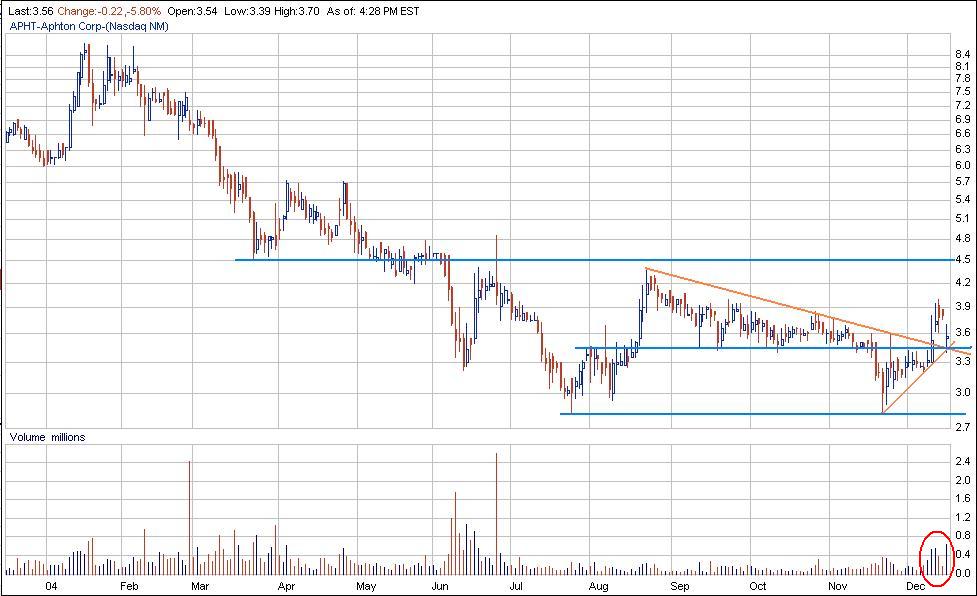Click the 'Sep' month label
Screen dimensions: 977x596
tap(680, 586)
